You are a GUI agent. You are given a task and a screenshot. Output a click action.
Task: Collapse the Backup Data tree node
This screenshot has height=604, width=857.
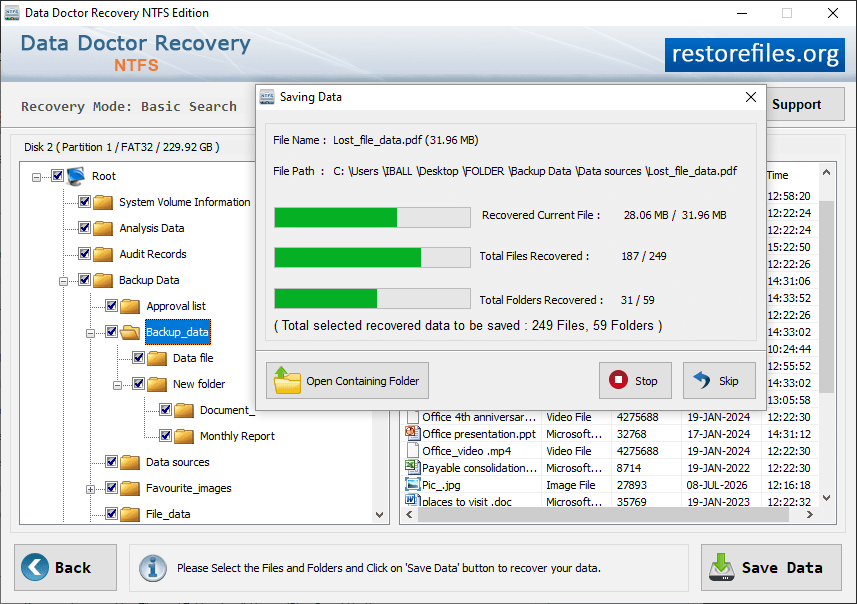63,281
